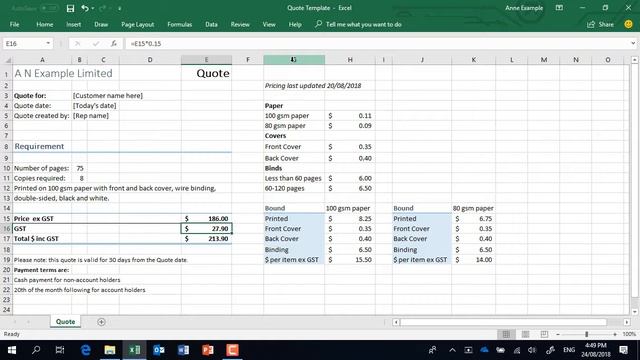Click the Cancel X icon in formula bar
The width and height of the screenshot is (640, 360).
coord(77,44)
